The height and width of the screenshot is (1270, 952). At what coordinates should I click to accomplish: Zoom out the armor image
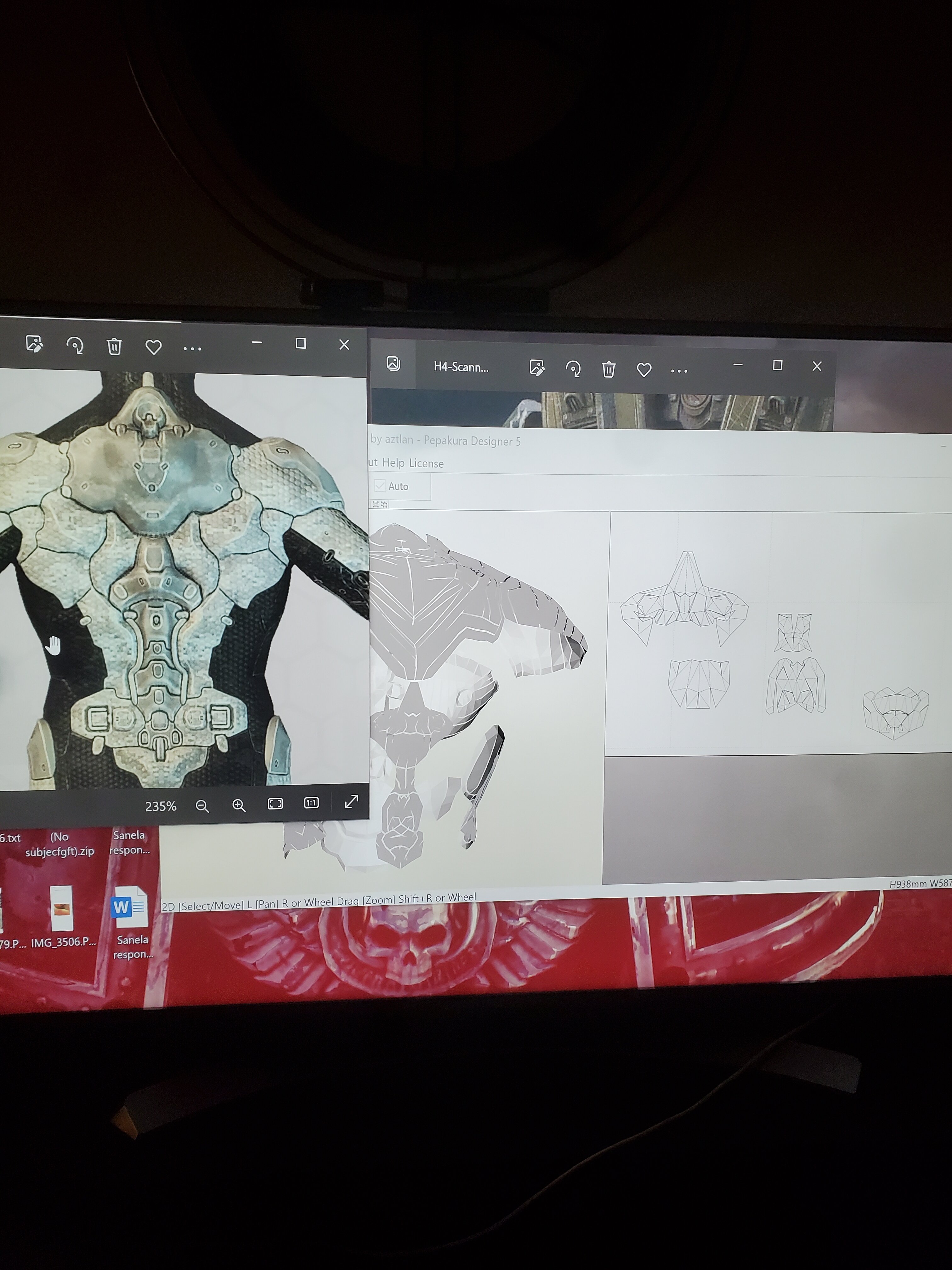click(x=202, y=806)
